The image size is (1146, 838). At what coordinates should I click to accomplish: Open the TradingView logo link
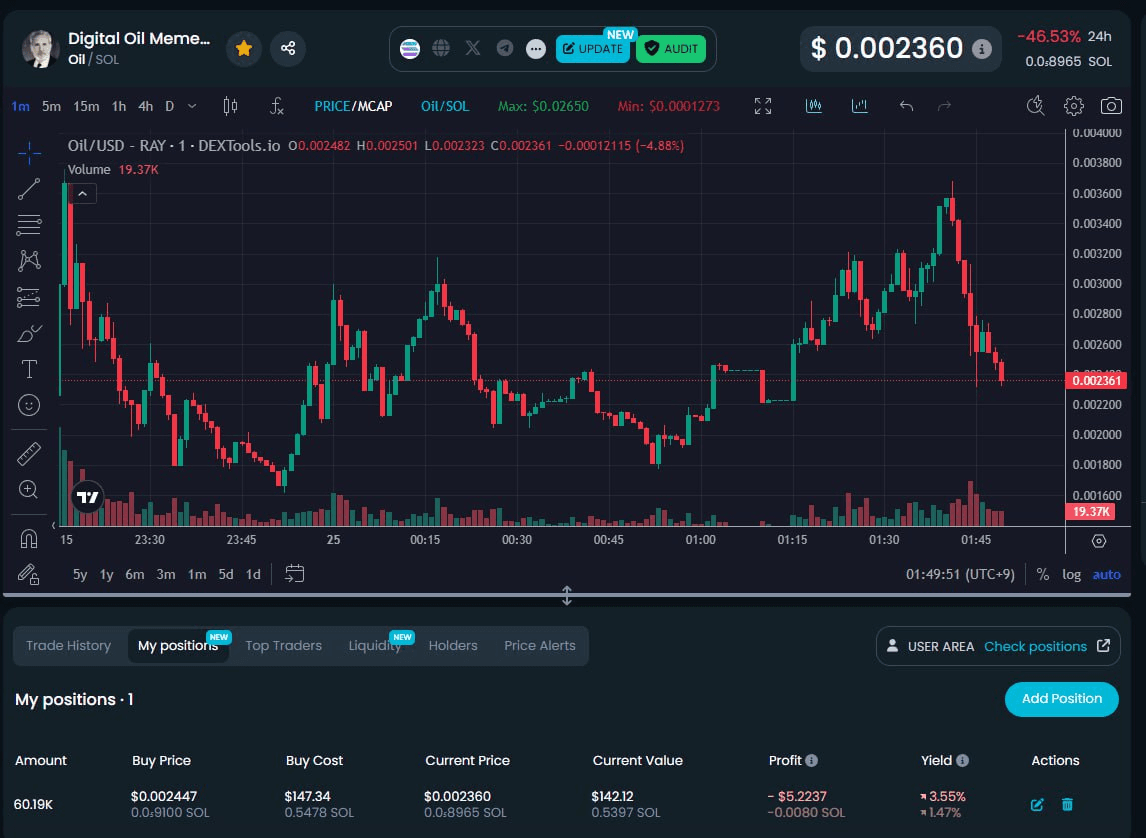[x=88, y=498]
